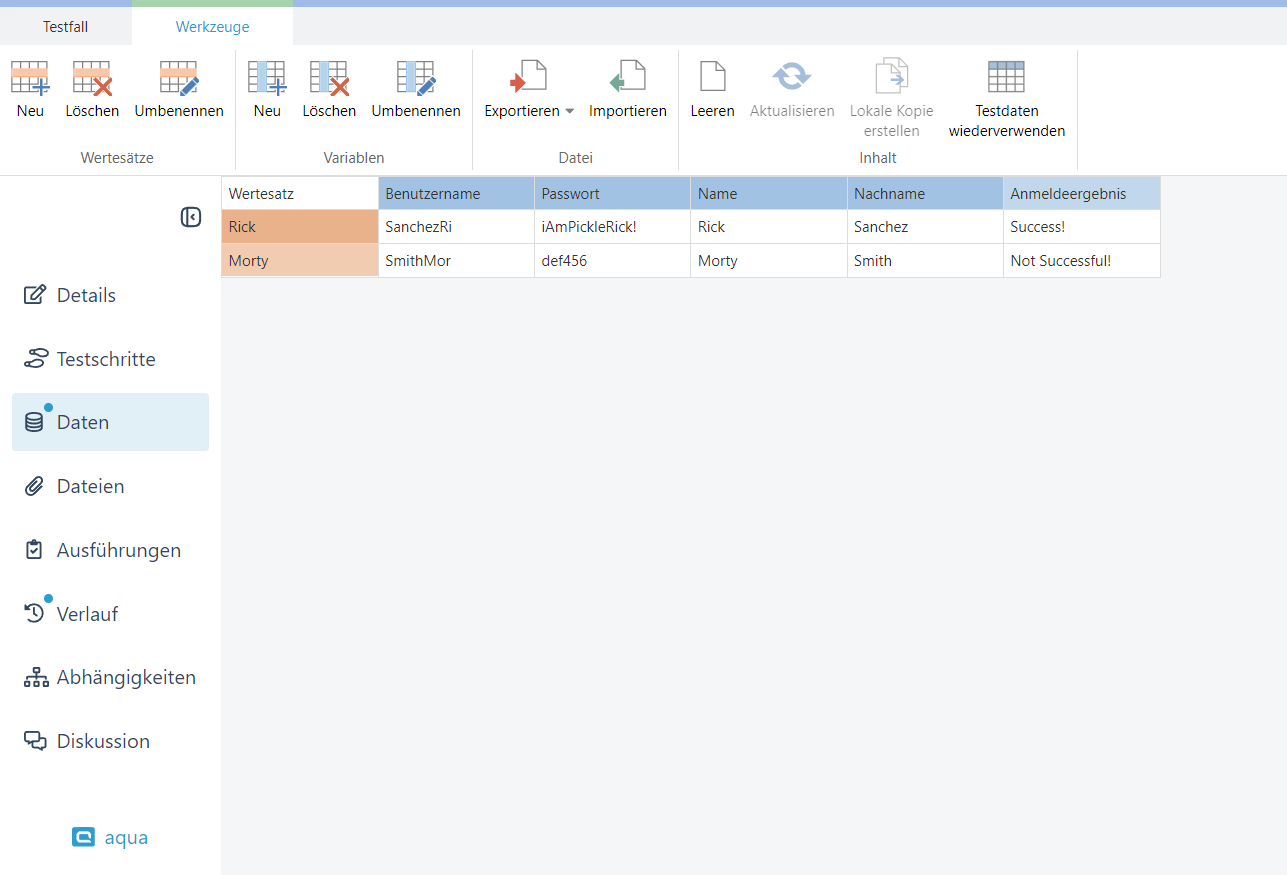Switch to the Testfall tab
Image resolution: width=1287 pixels, height=875 pixels.
coord(65,27)
